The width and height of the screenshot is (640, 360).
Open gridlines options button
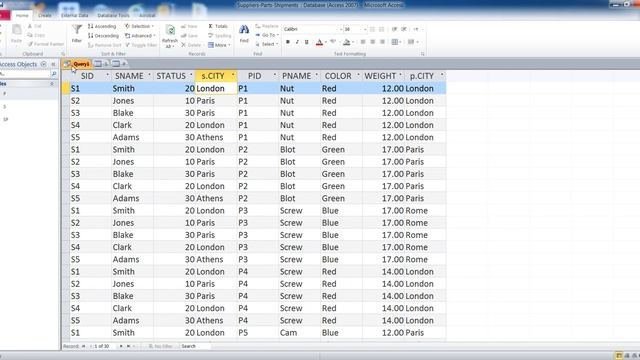(x=395, y=42)
